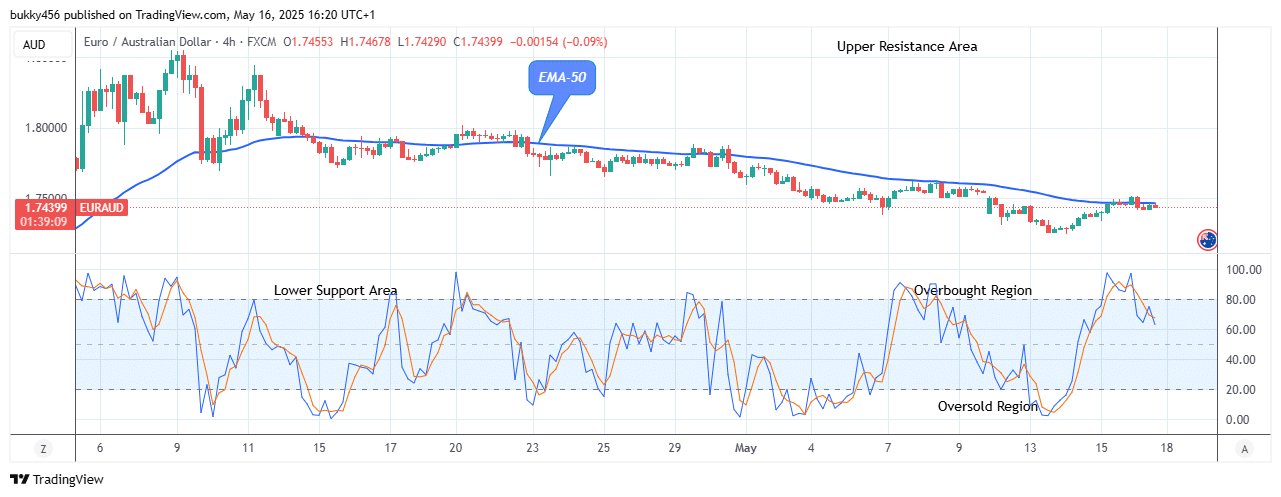Click the EMA-50 callout label
The height and width of the screenshot is (497, 1281).
click(562, 78)
